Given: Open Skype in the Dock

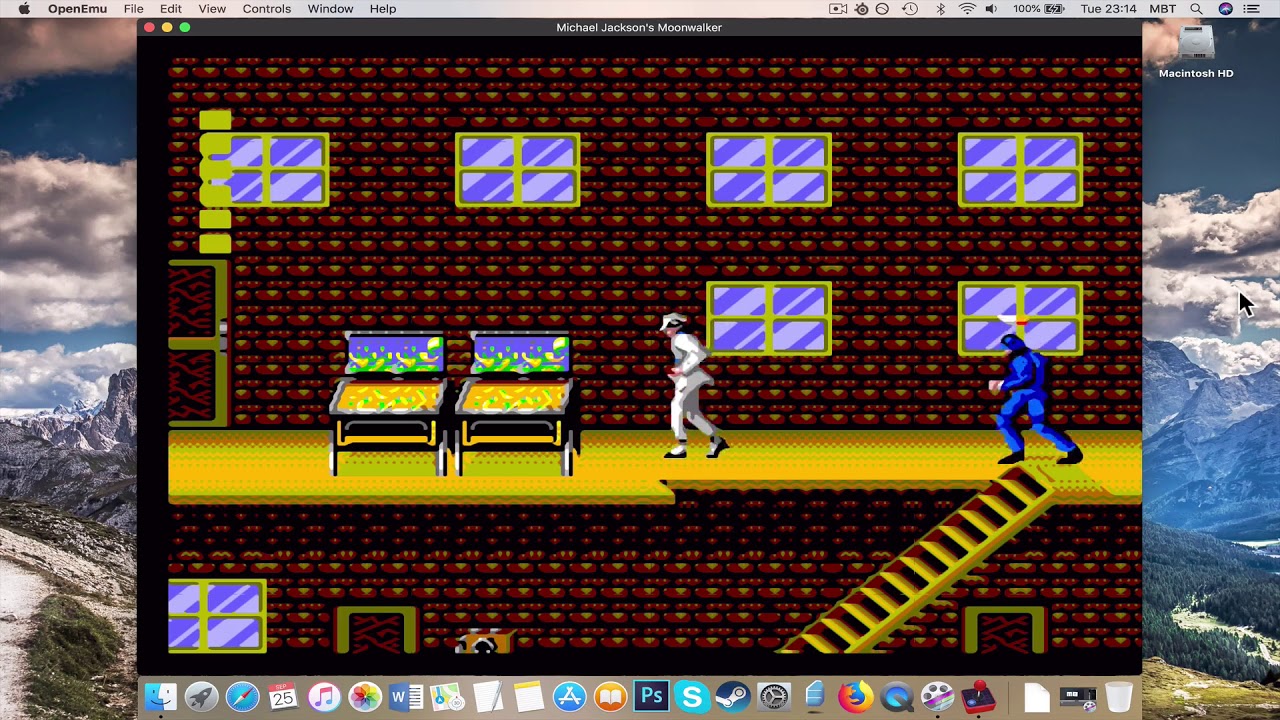Looking at the screenshot, I should tap(692, 697).
